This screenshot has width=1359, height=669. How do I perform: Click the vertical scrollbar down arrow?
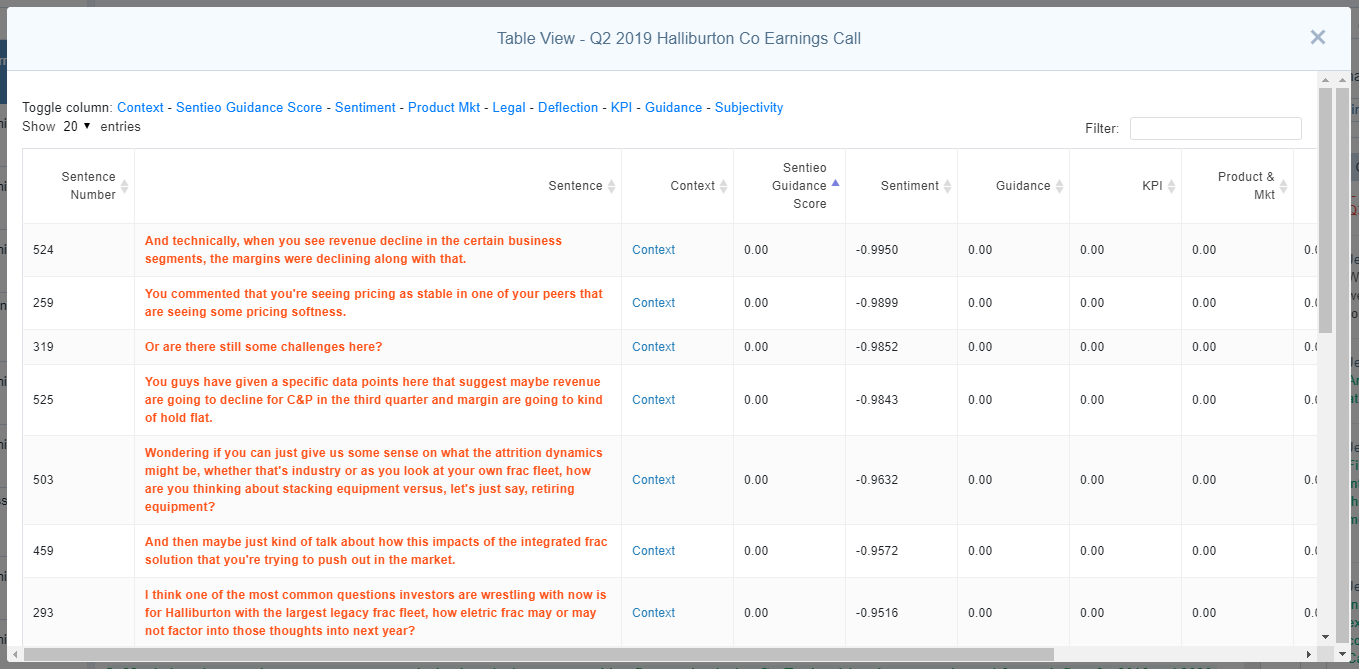coord(1325,636)
